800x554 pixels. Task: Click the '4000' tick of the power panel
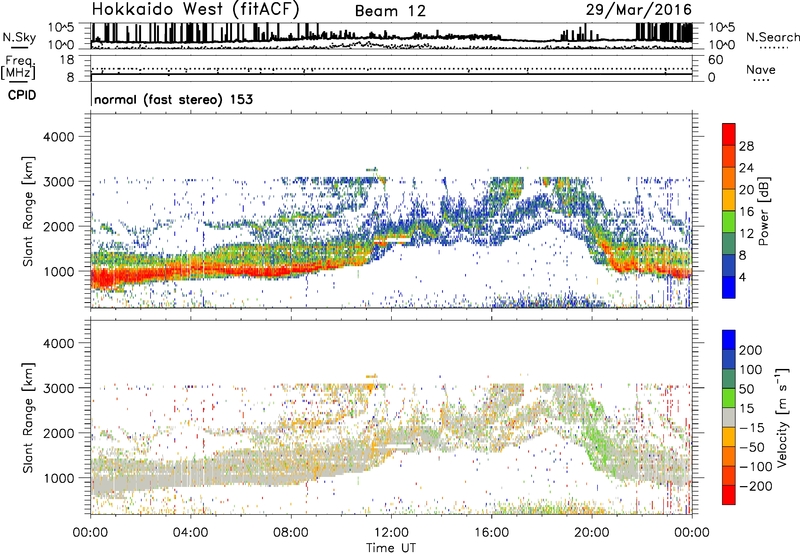pos(58,137)
